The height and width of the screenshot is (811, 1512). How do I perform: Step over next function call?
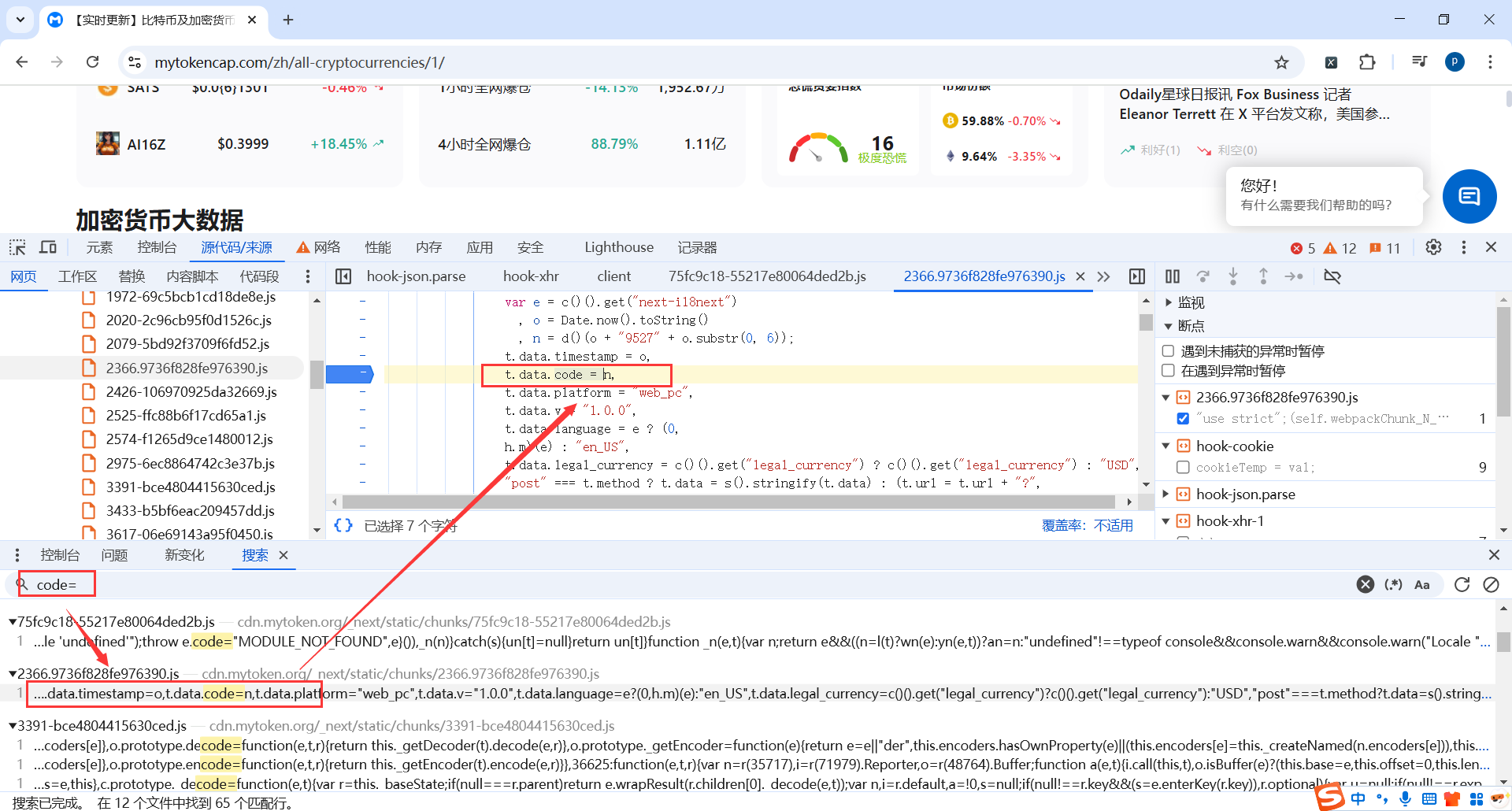coord(1203,276)
